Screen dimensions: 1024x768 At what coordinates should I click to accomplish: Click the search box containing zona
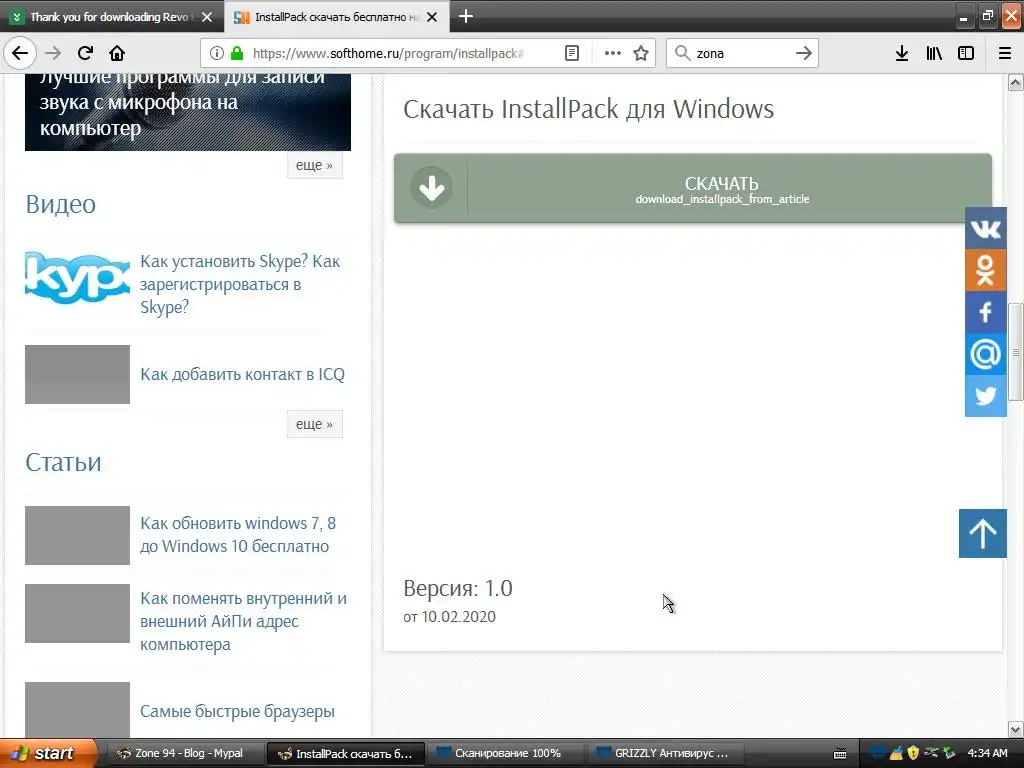[x=742, y=53]
